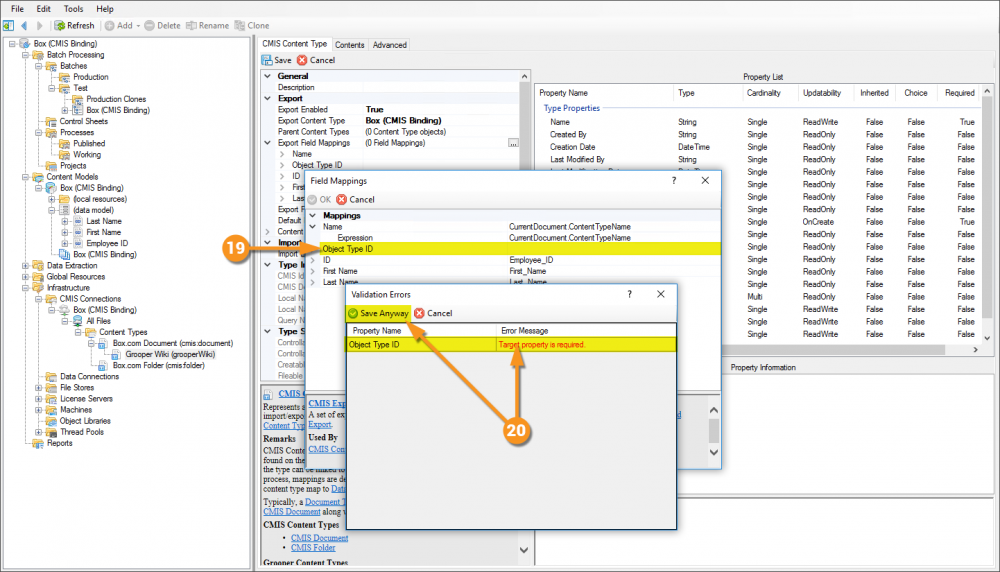Click the Rename toolbar button
The image size is (1000, 572).
click(207, 26)
